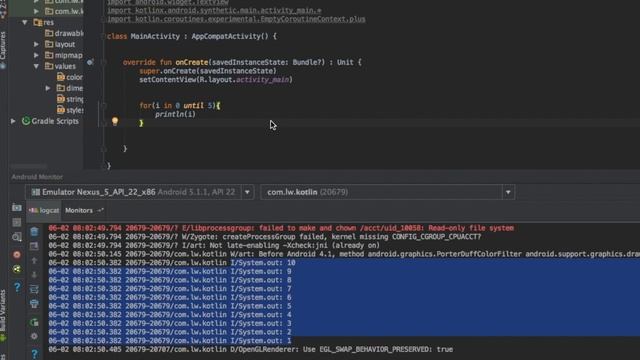The height and width of the screenshot is (360, 640).
Task: Collapse the values folder
Action: [x=36, y=66]
